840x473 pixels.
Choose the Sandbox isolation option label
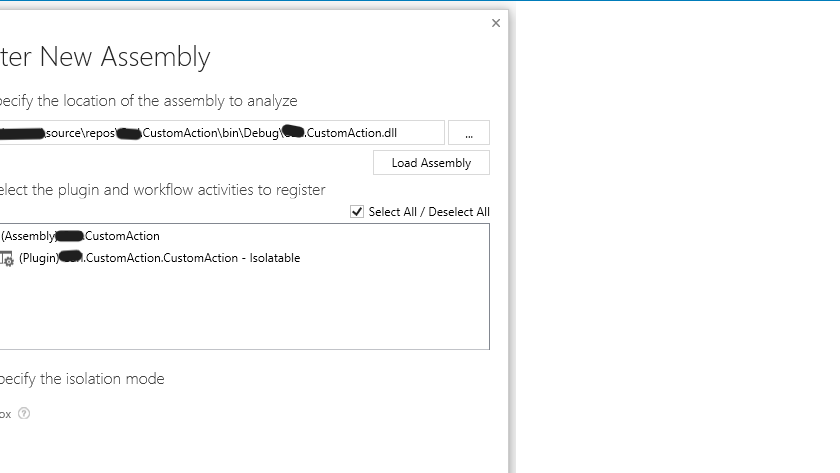pos(5,414)
